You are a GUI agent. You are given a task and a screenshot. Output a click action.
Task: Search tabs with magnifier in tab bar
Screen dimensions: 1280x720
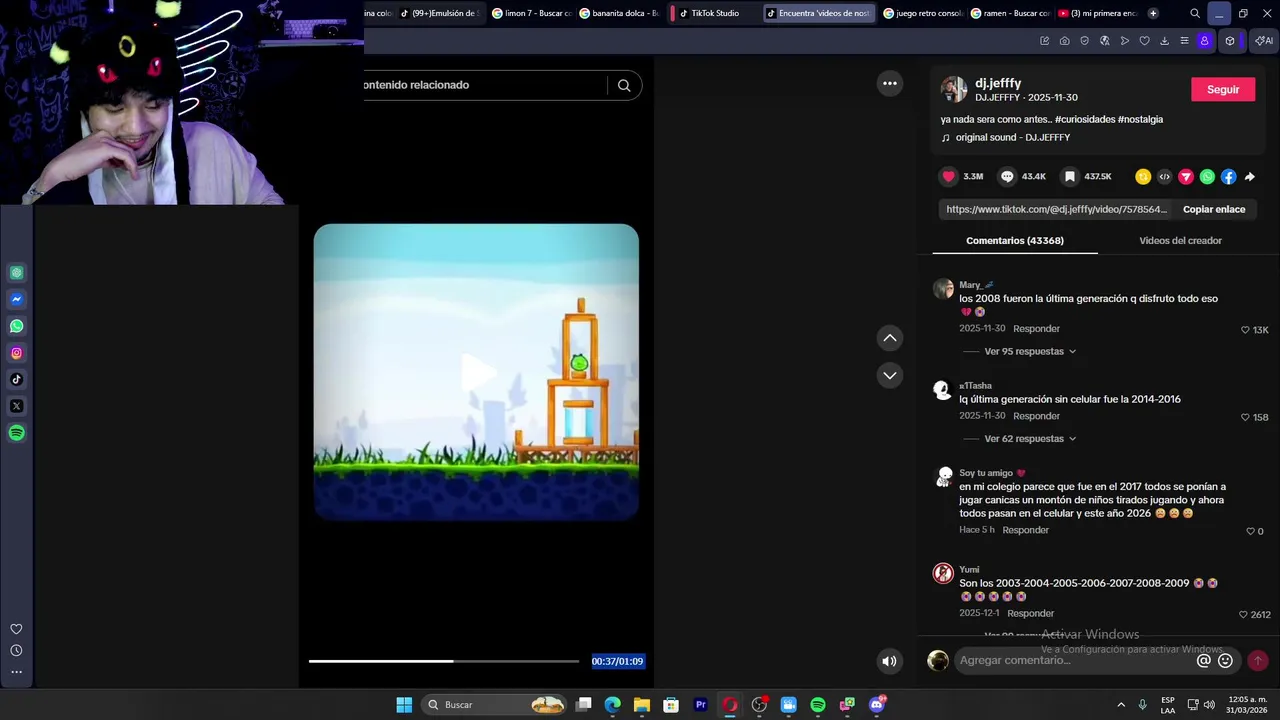click(x=1195, y=13)
